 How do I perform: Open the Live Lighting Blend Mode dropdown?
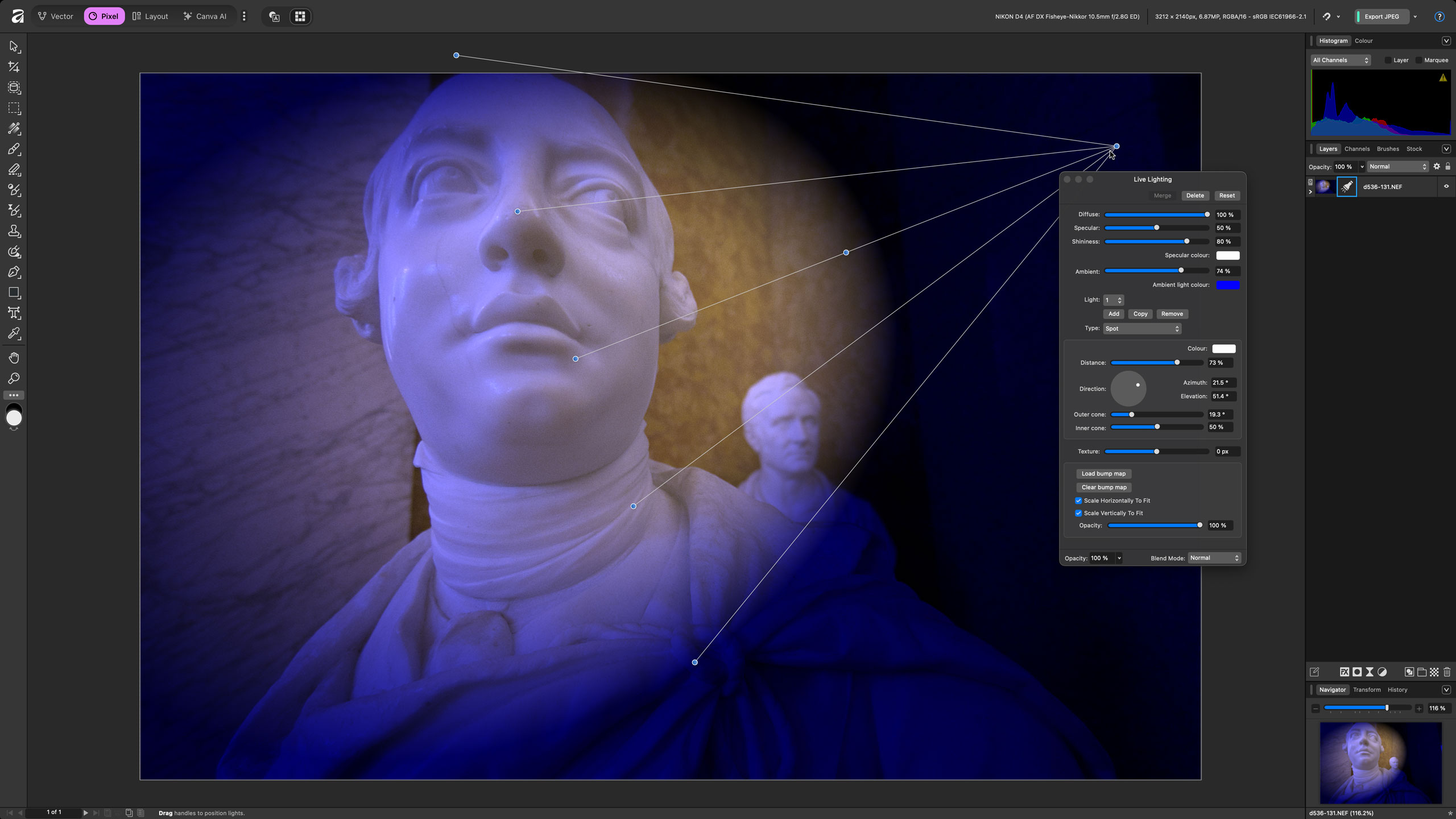click(1214, 558)
